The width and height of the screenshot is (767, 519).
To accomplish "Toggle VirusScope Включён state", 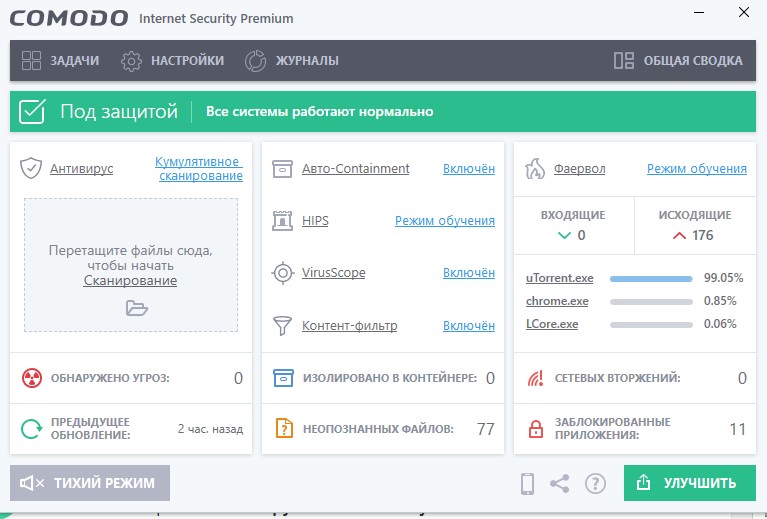I will [469, 272].
